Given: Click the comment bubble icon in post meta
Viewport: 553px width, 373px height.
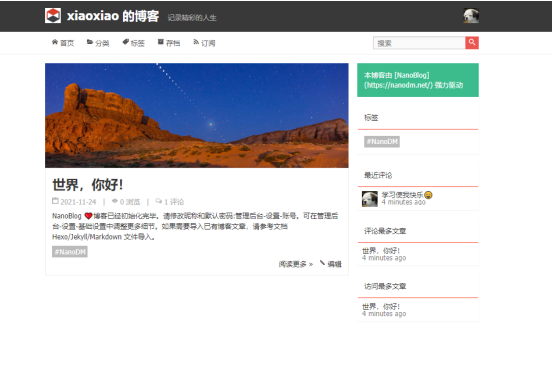Looking at the screenshot, I should pyautogui.click(x=159, y=201).
